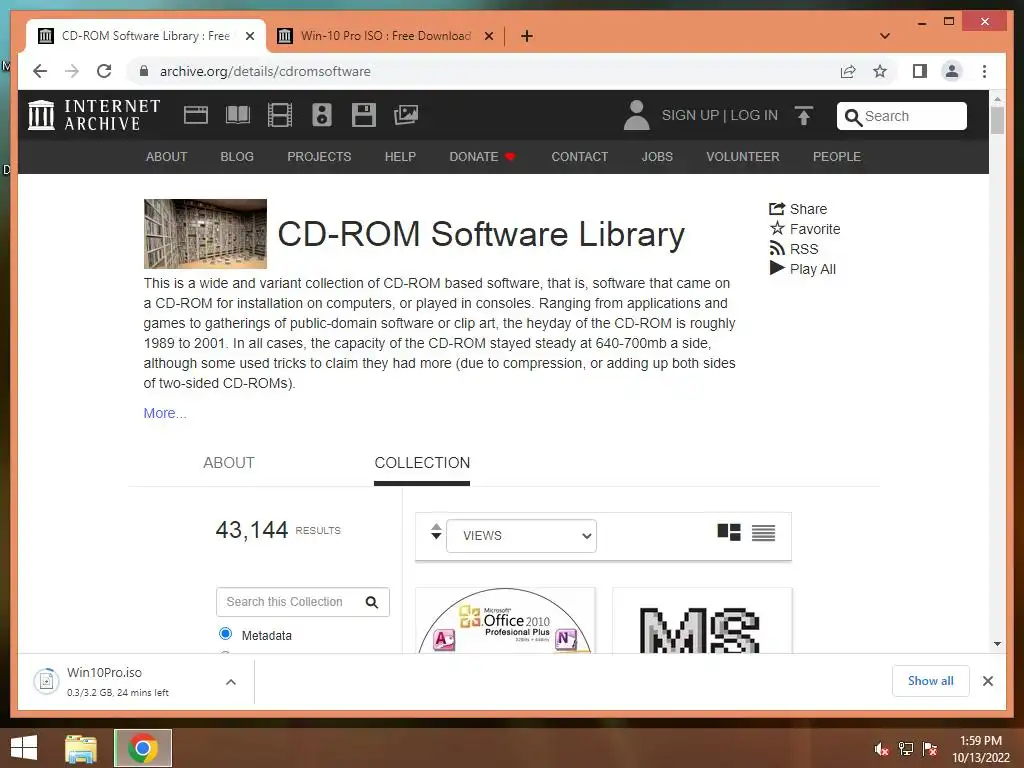
Task: Open the browser side panel
Action: (920, 71)
